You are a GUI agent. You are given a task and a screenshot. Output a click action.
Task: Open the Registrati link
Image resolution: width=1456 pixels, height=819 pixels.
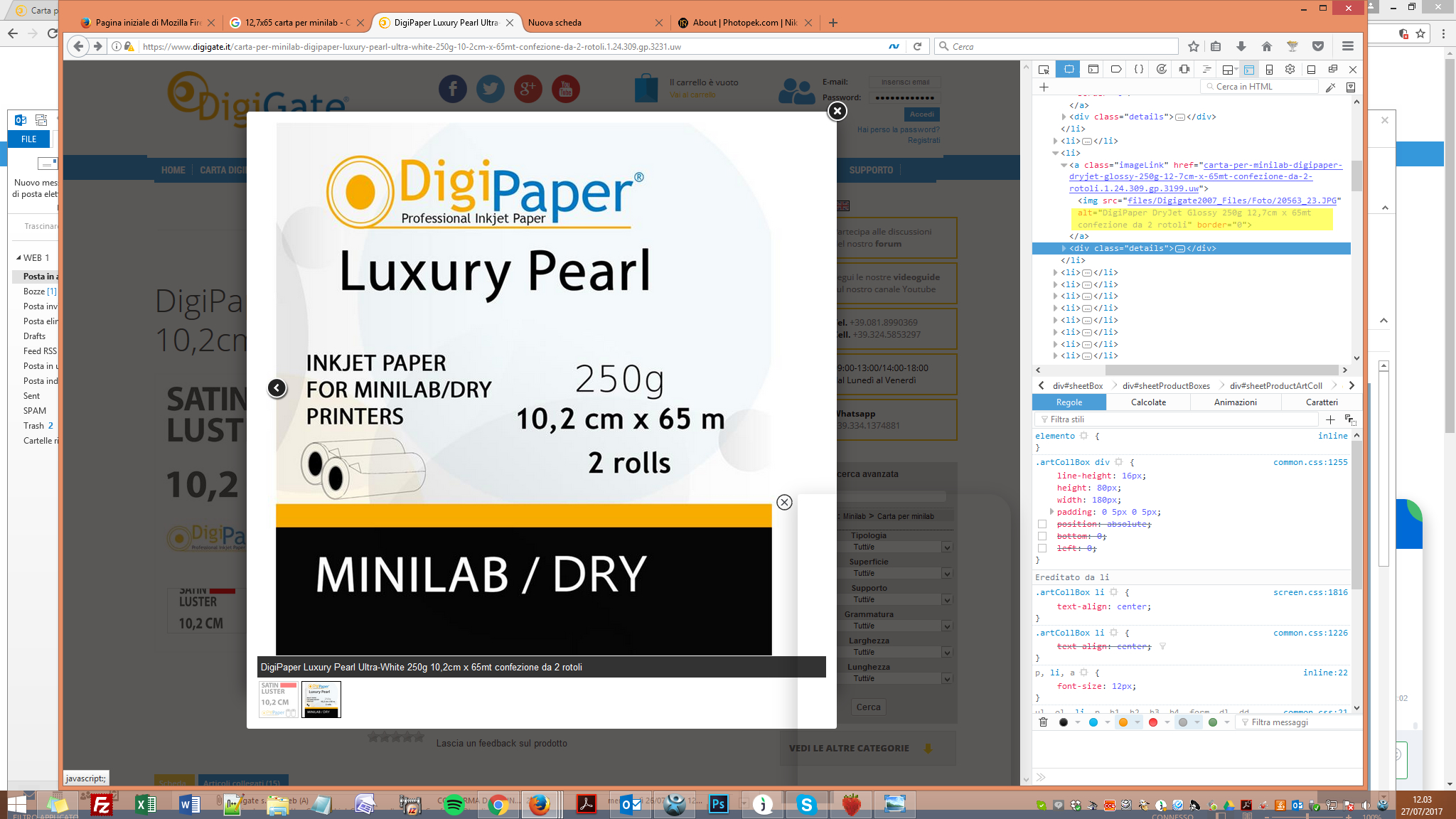click(x=924, y=140)
